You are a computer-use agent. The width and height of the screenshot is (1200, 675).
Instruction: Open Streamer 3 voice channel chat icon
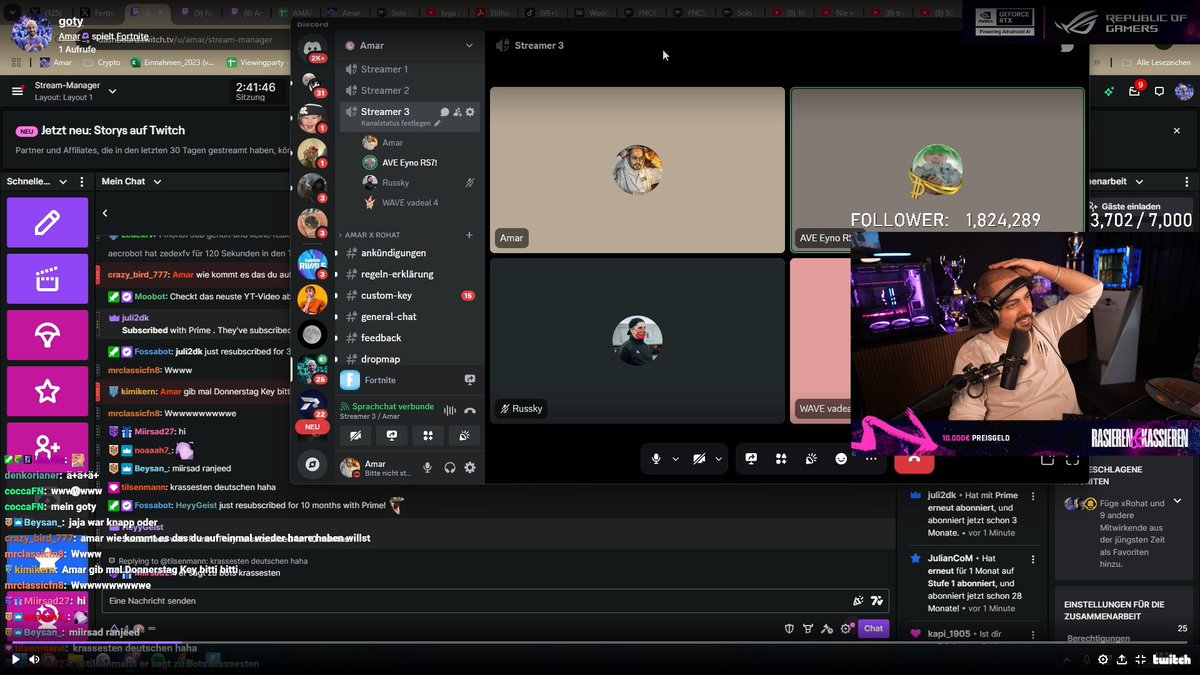(x=444, y=112)
